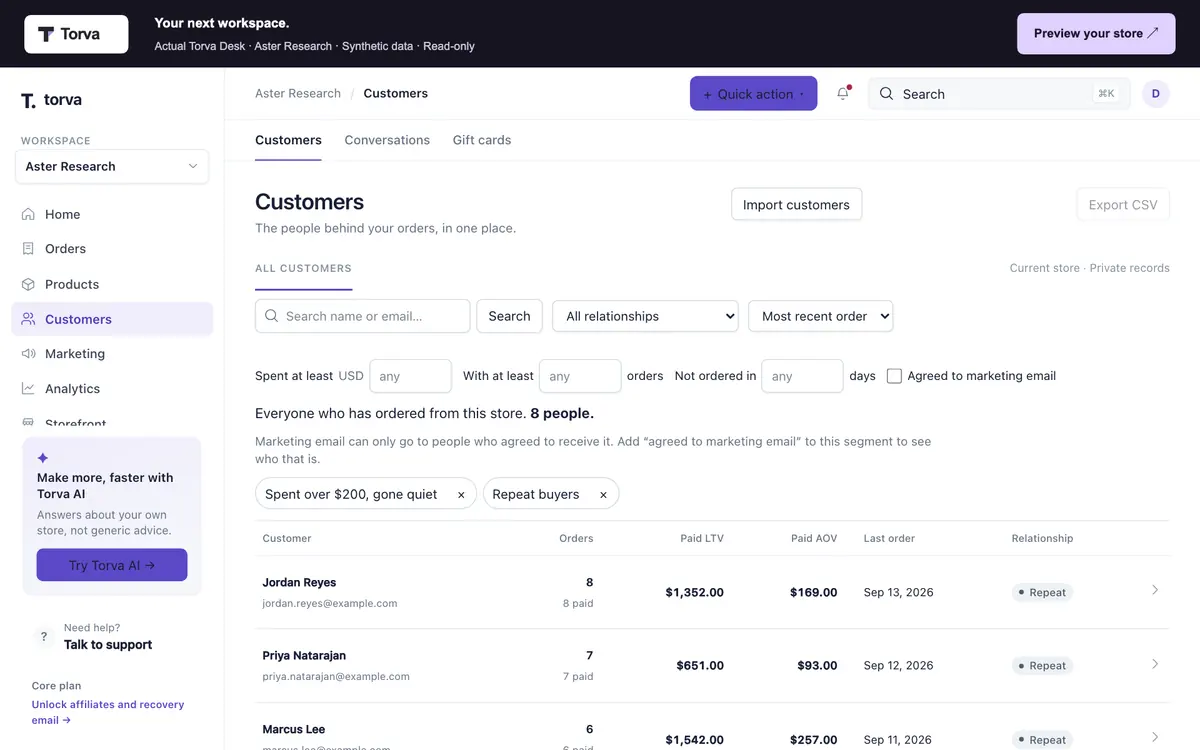This screenshot has height=750, width=1200.
Task: Go to Home in sidebar
Action: 112,214
